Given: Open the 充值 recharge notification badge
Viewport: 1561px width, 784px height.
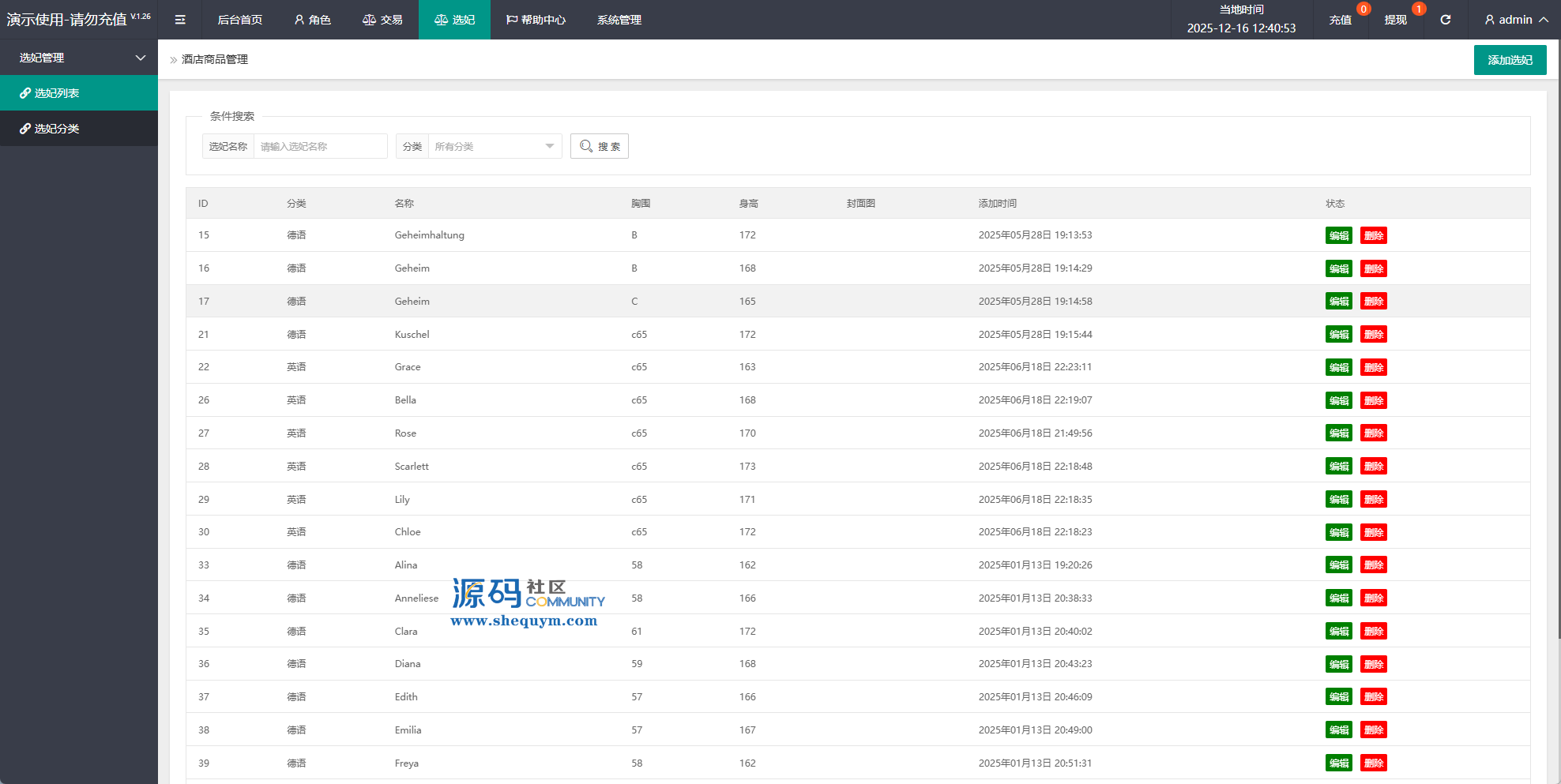Looking at the screenshot, I should tap(1363, 9).
